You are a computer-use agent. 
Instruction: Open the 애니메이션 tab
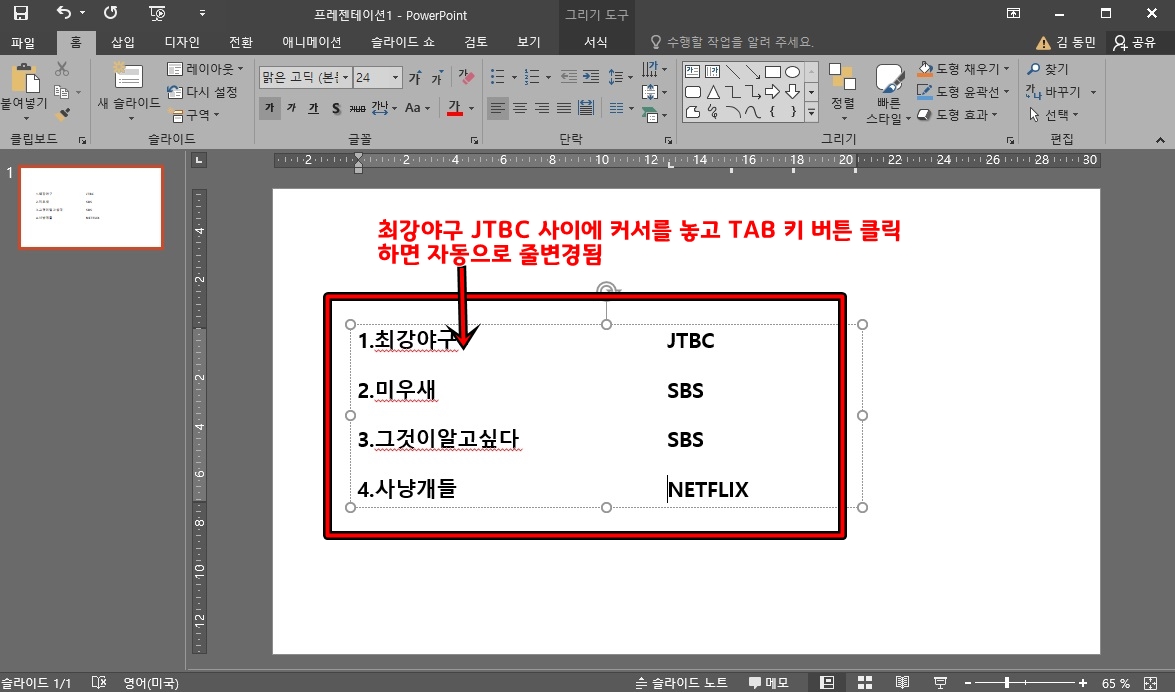(x=312, y=43)
